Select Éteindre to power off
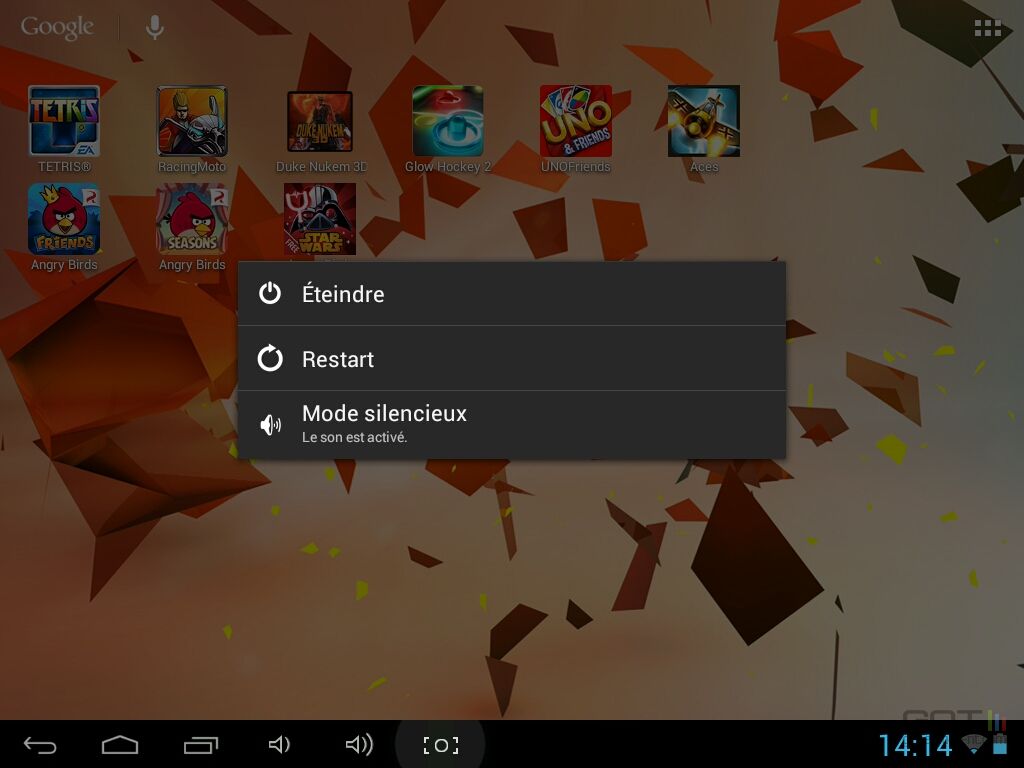The height and width of the screenshot is (768, 1024). pyautogui.click(x=511, y=294)
